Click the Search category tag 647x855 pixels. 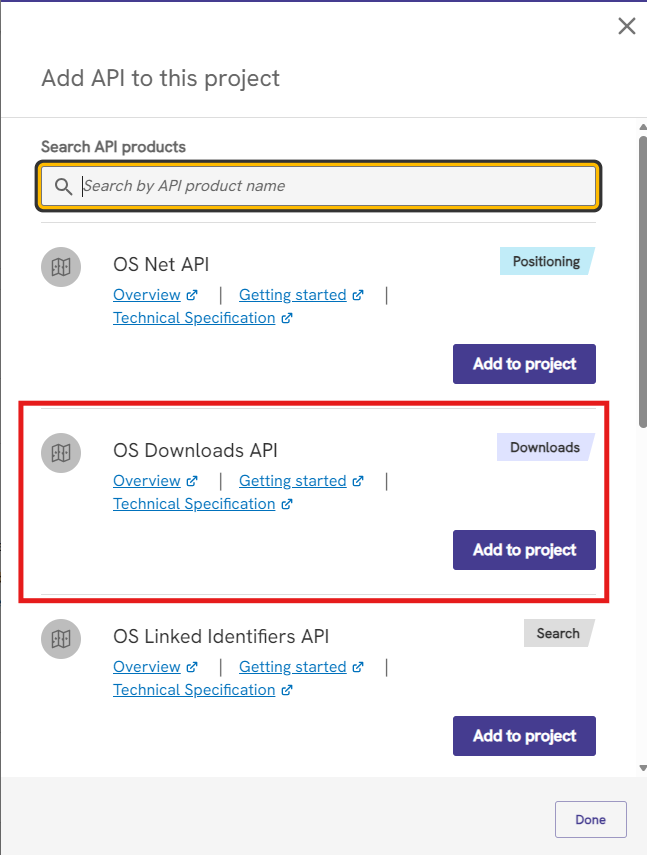click(558, 634)
